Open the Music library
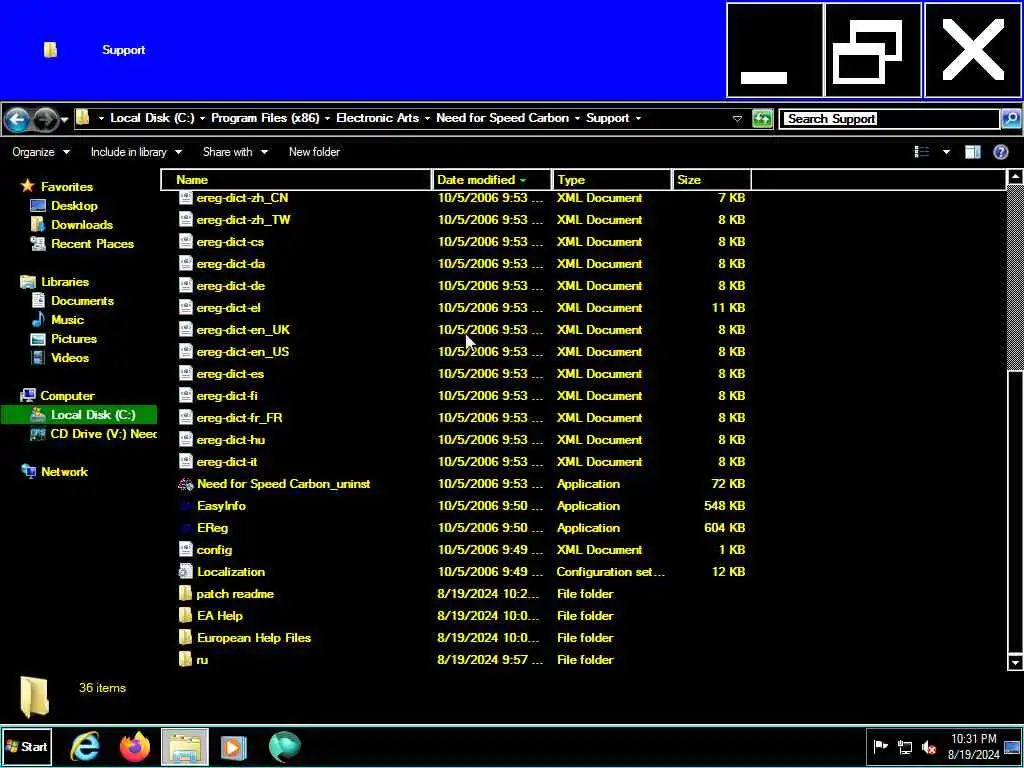The width and height of the screenshot is (1024, 768). point(67,320)
